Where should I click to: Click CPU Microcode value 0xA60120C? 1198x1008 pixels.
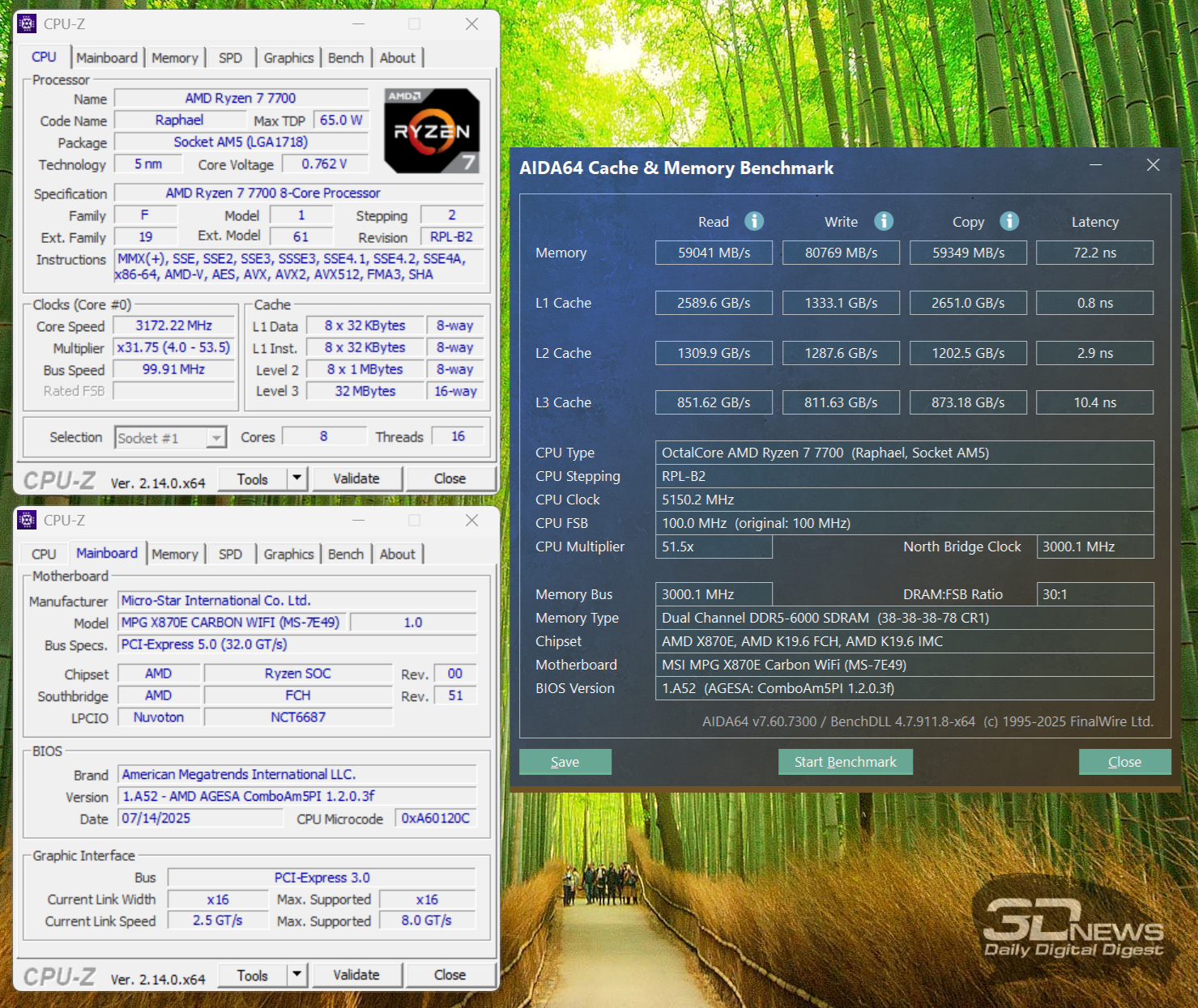coord(436,818)
